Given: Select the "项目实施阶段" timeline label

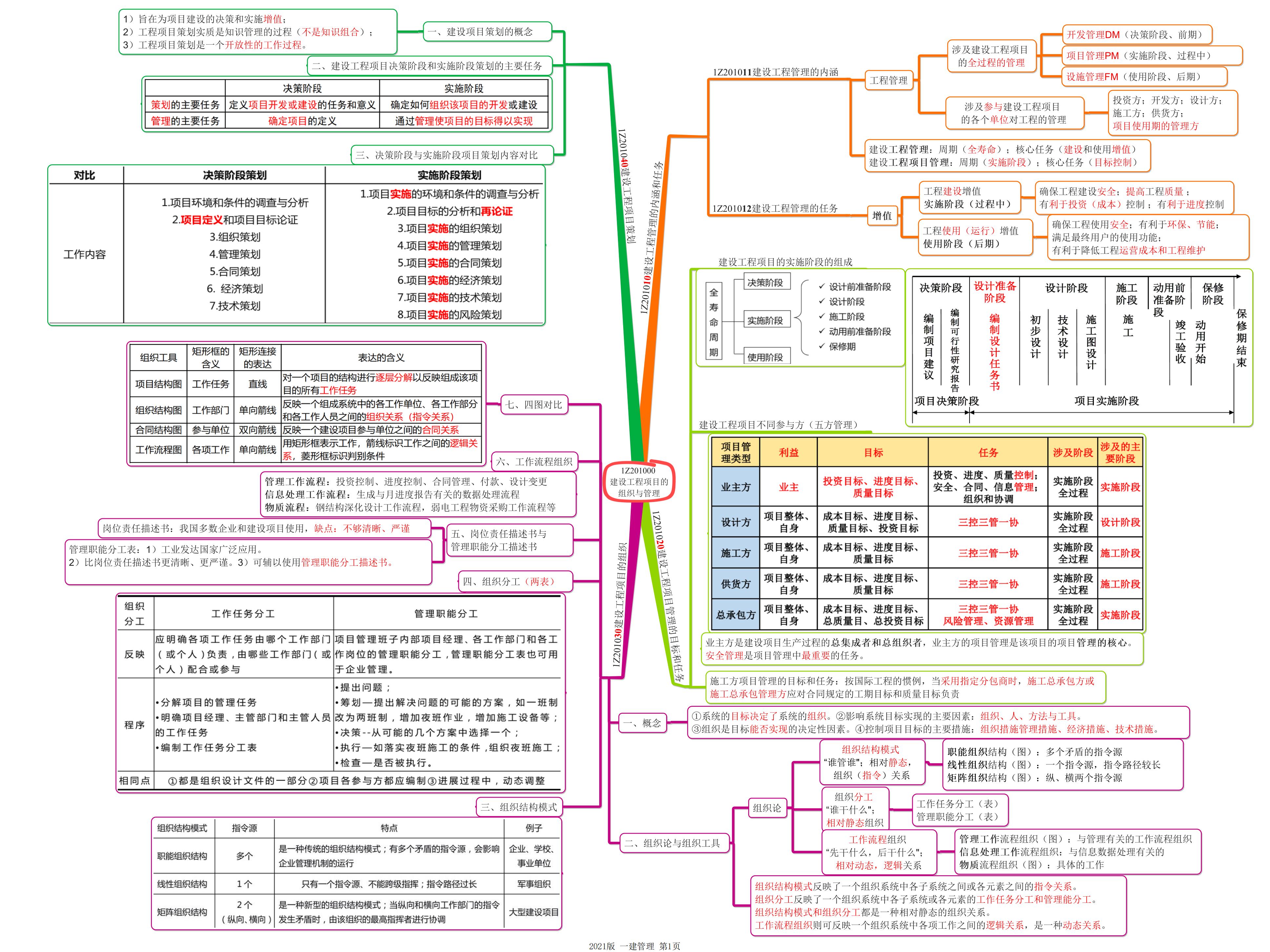Looking at the screenshot, I should (1106, 401).
